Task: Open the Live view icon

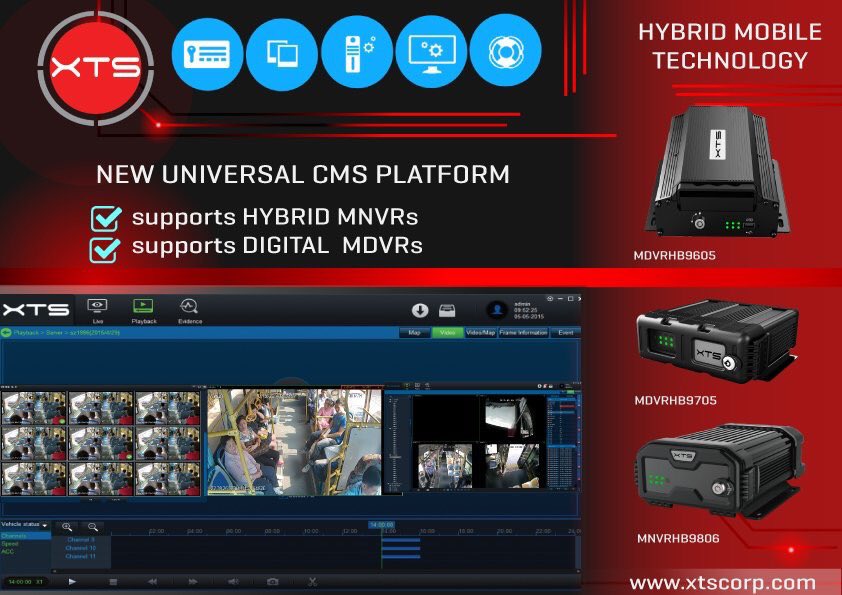Action: [97, 307]
